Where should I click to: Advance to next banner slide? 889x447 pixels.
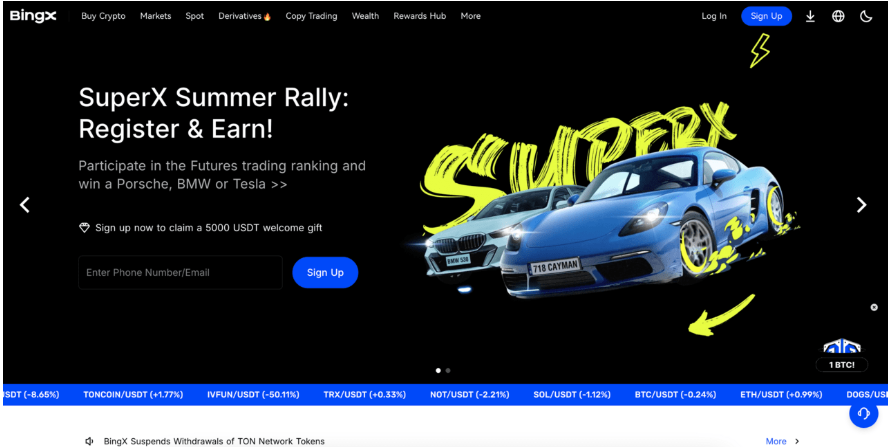tap(861, 205)
